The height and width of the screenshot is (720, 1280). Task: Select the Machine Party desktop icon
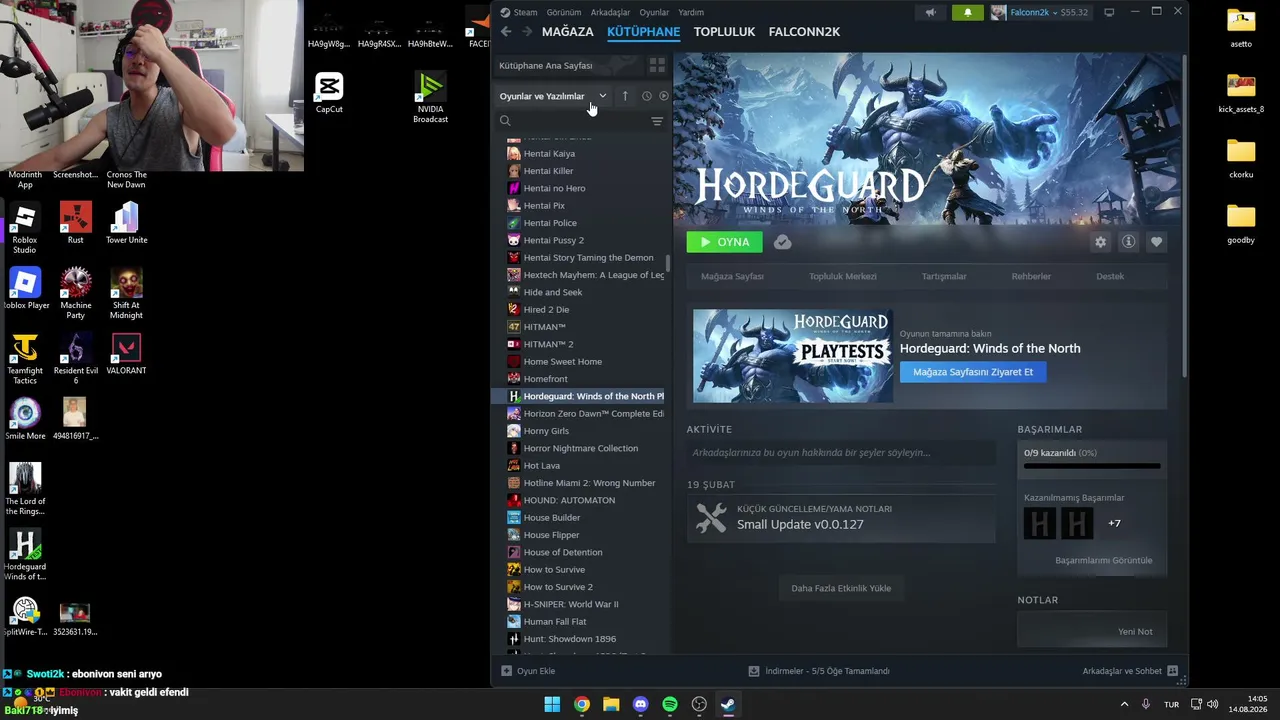[76, 293]
